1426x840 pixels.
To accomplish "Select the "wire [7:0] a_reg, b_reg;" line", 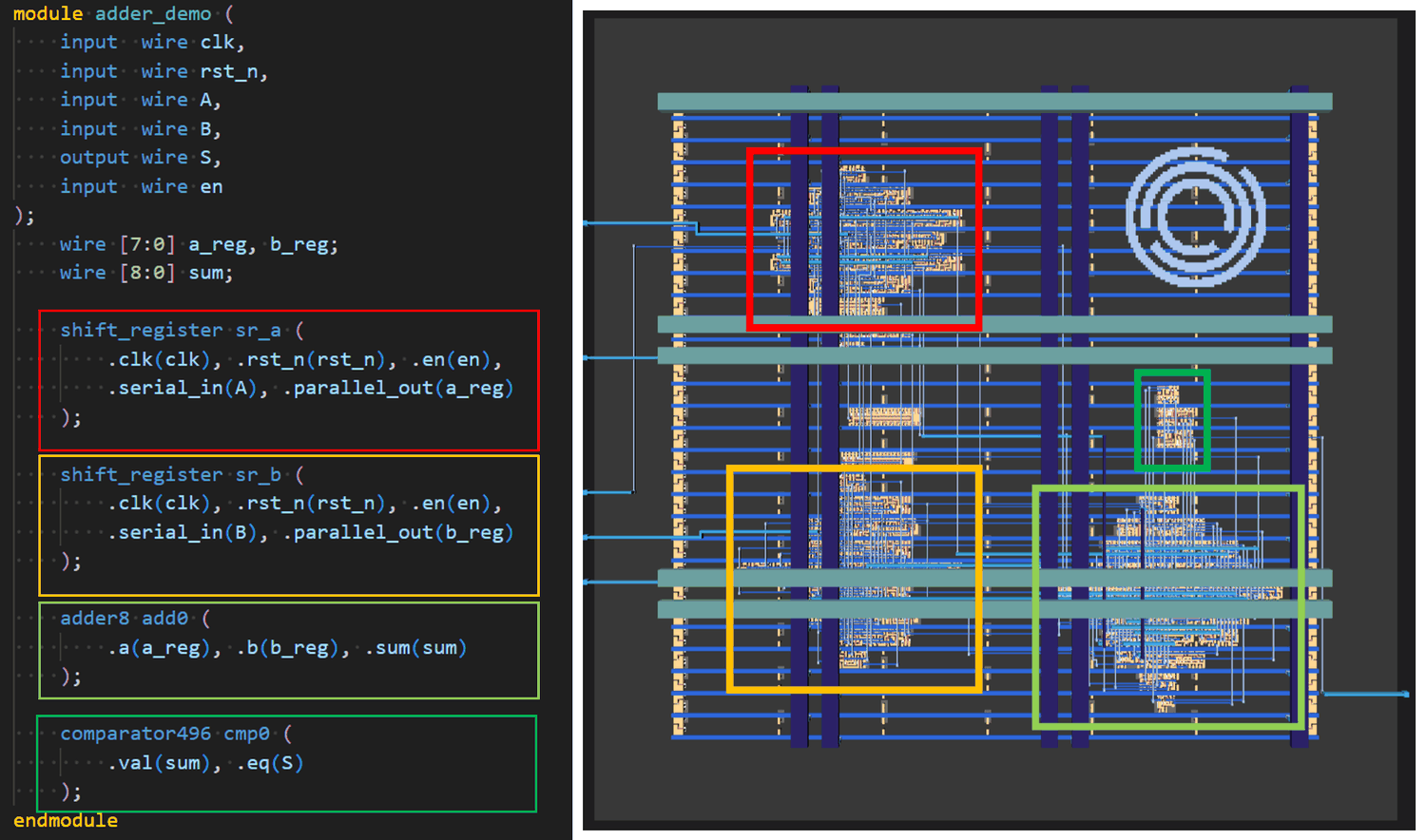I will tap(199, 245).
